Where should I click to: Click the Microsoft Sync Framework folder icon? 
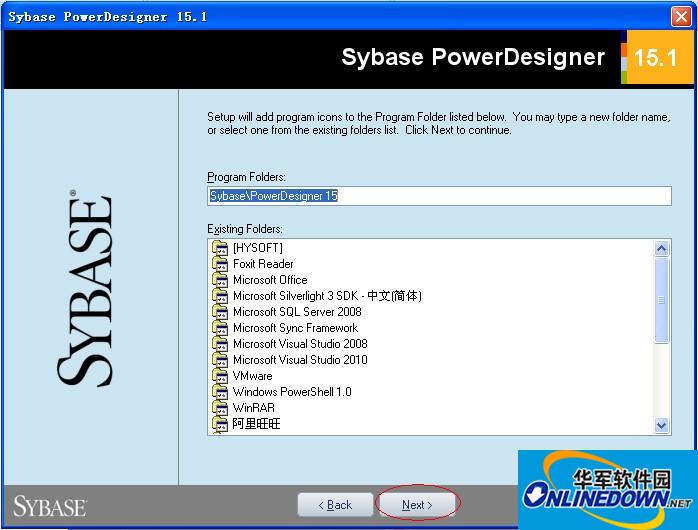pos(220,328)
